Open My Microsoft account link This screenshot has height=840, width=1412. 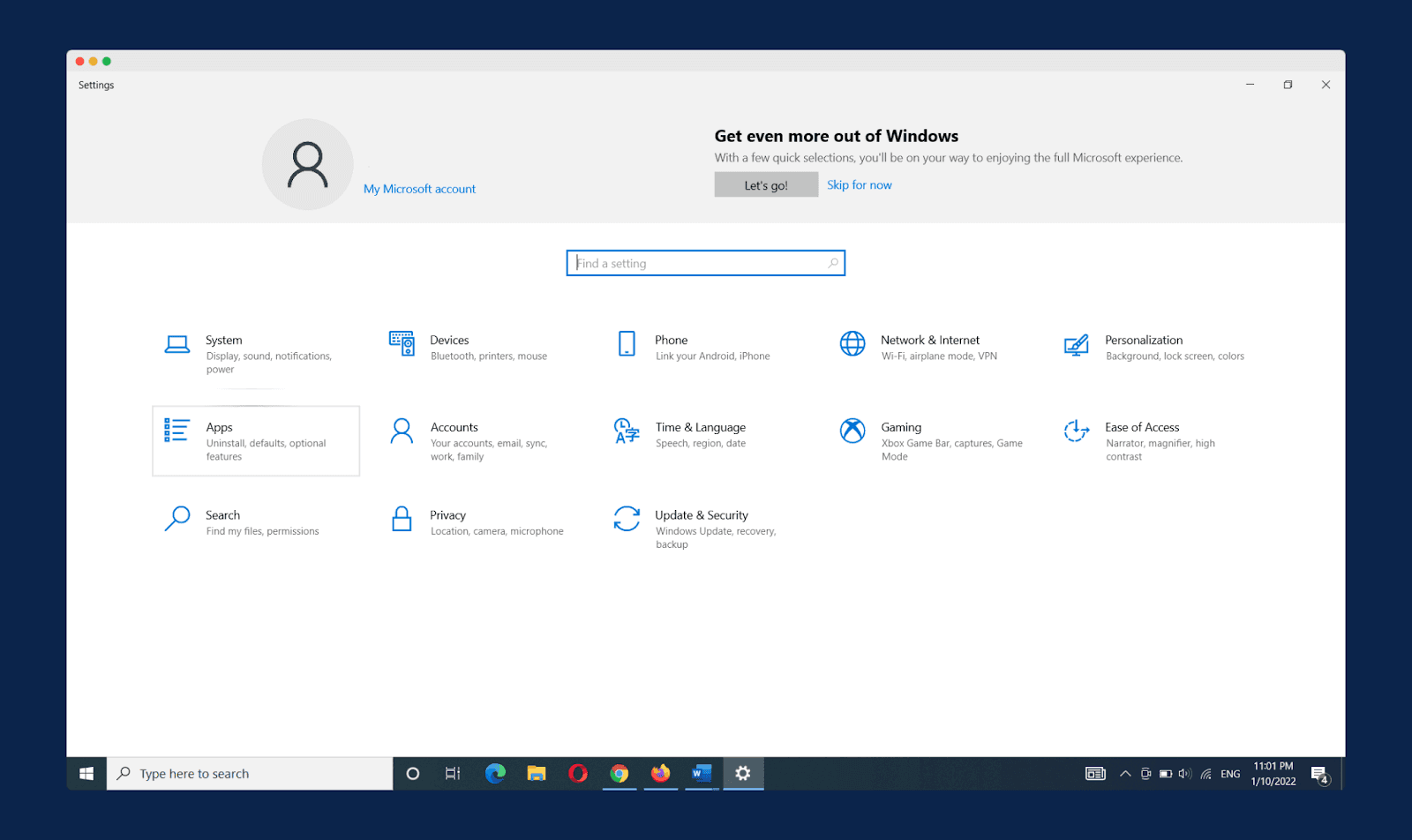(419, 189)
